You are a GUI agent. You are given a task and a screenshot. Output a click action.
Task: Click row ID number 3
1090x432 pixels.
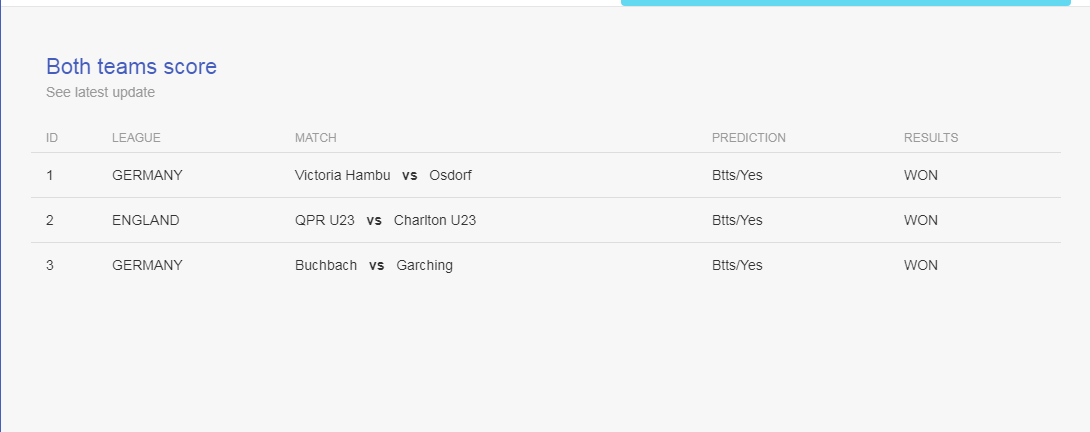(49, 266)
